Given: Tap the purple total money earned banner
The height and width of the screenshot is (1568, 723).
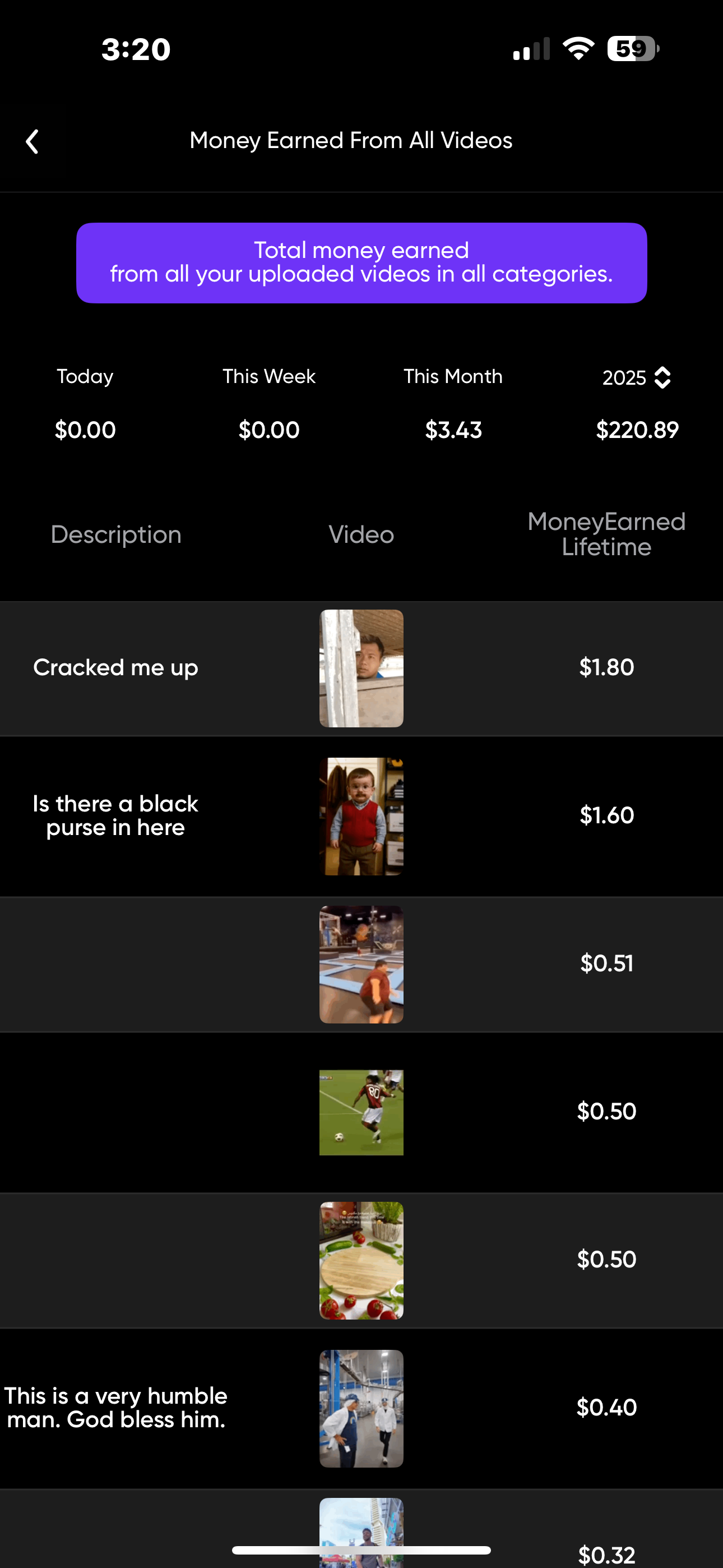Looking at the screenshot, I should (361, 262).
